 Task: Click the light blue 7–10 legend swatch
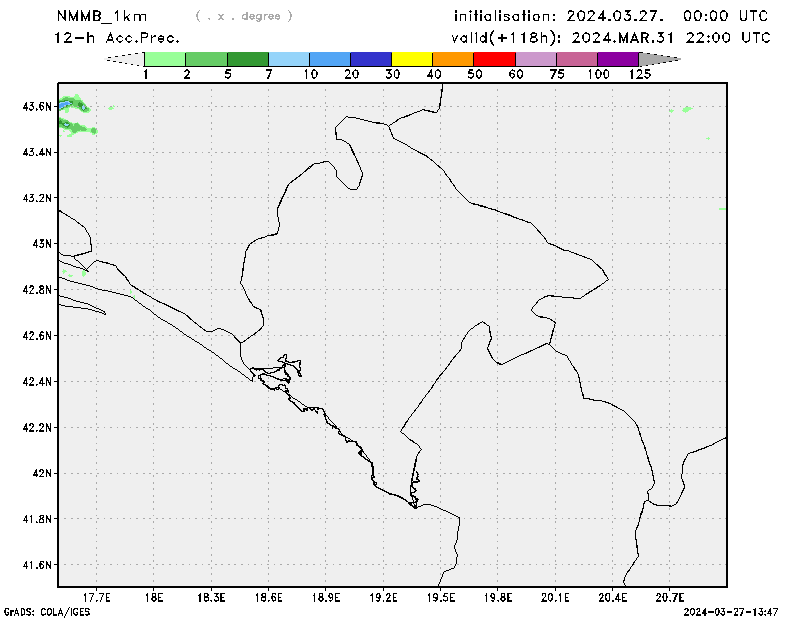tap(289, 59)
